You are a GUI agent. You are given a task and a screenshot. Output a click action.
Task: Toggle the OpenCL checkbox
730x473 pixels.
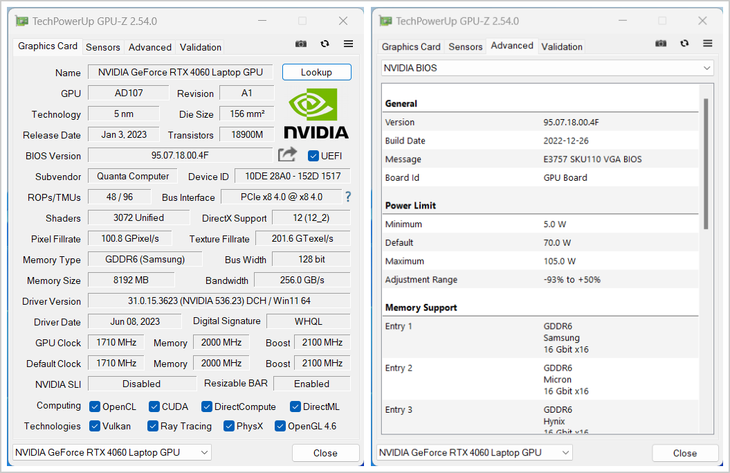click(x=95, y=407)
